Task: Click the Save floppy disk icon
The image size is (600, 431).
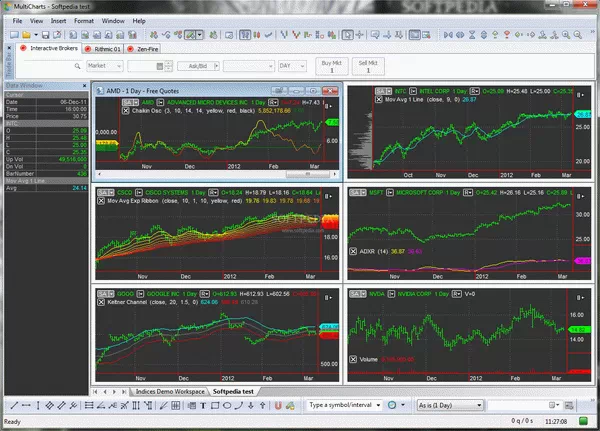Action: 46,35
